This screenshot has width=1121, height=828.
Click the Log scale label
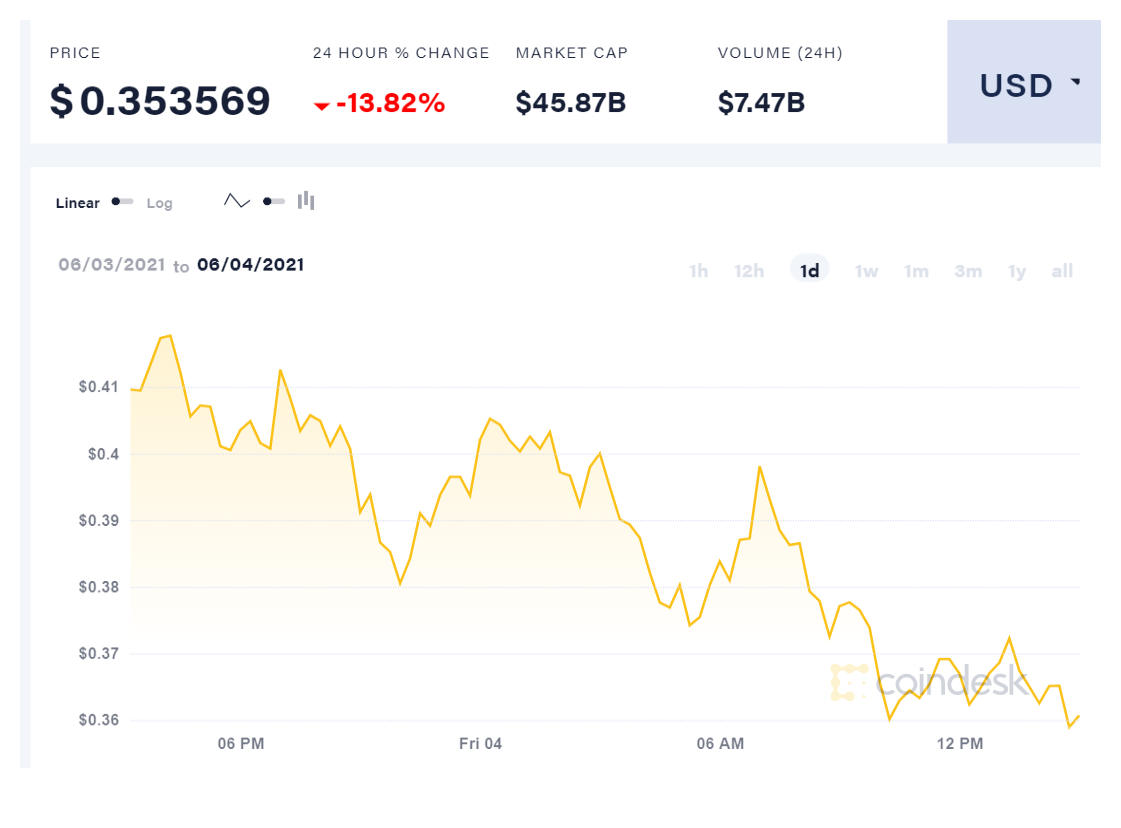point(160,203)
